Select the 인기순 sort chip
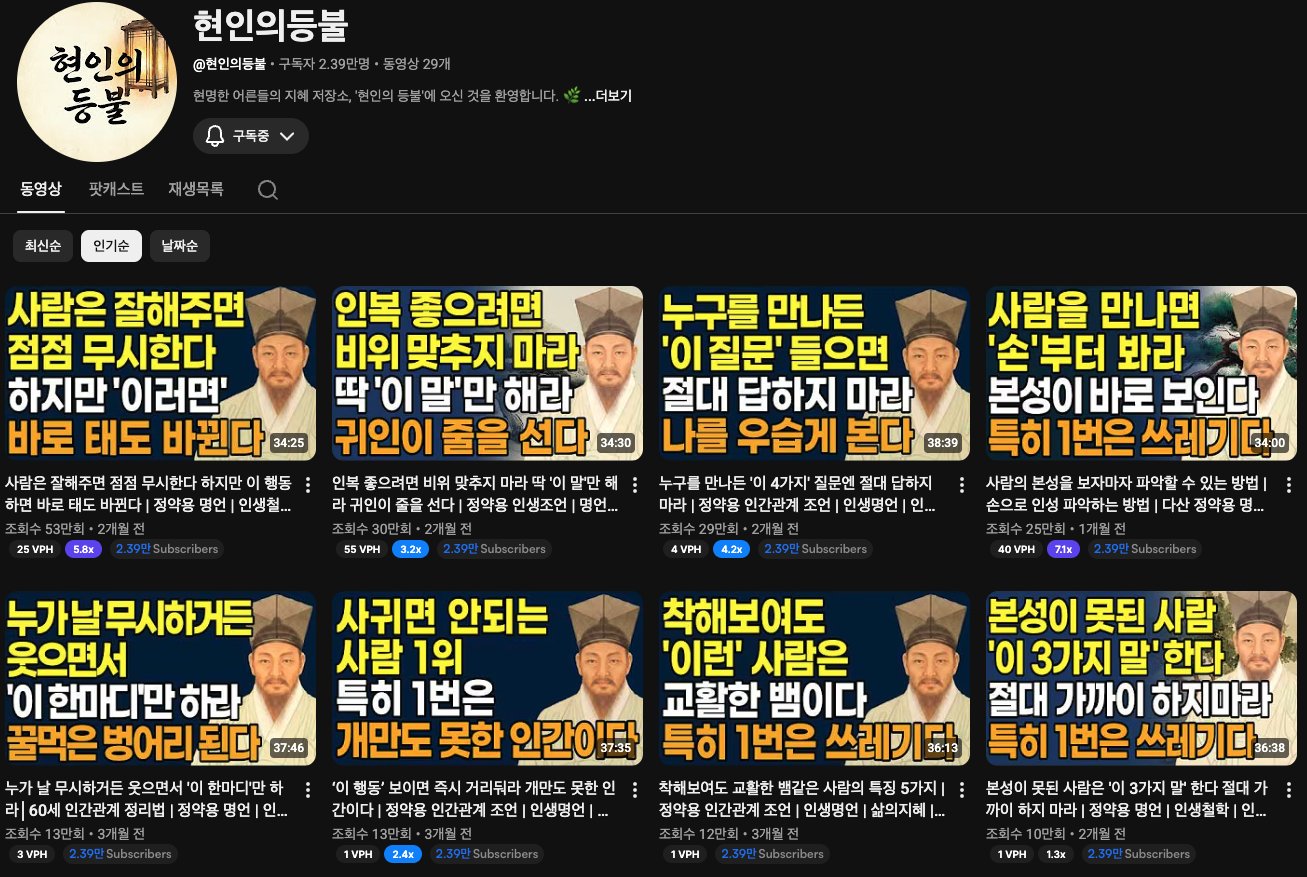This screenshot has height=877, width=1307. point(111,246)
